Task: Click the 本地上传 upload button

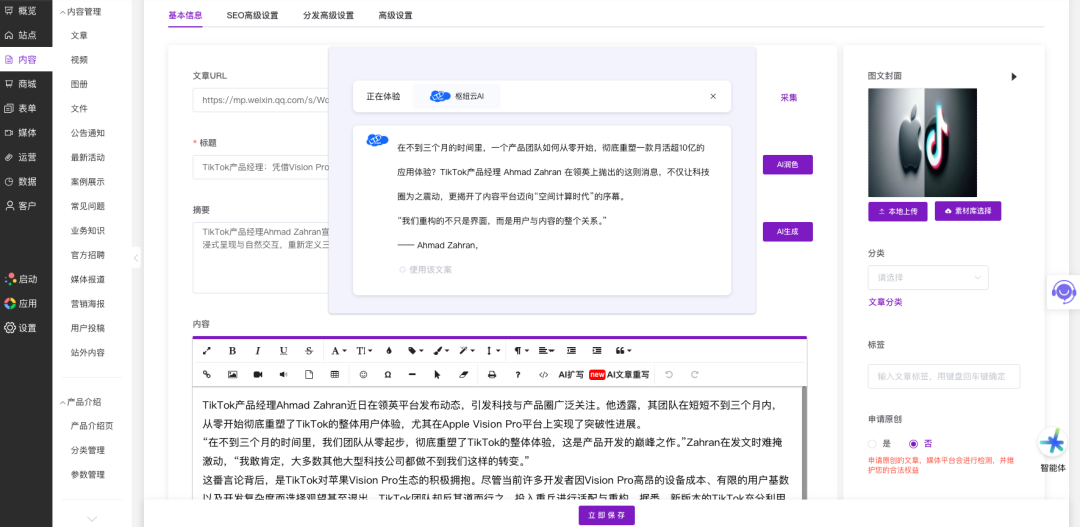Action: pos(897,211)
